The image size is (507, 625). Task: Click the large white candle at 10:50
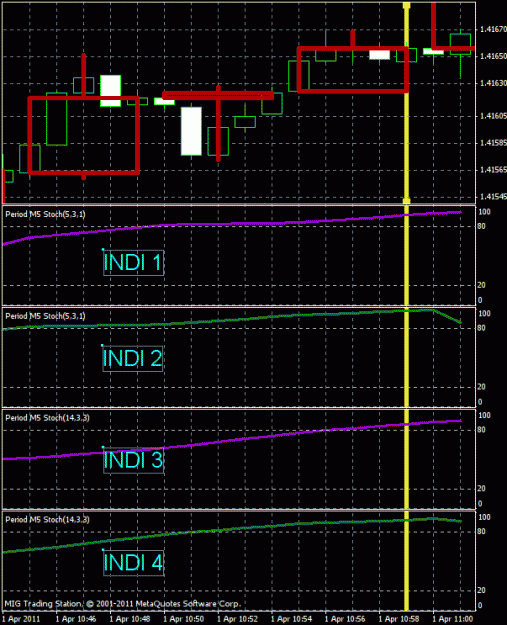191,131
